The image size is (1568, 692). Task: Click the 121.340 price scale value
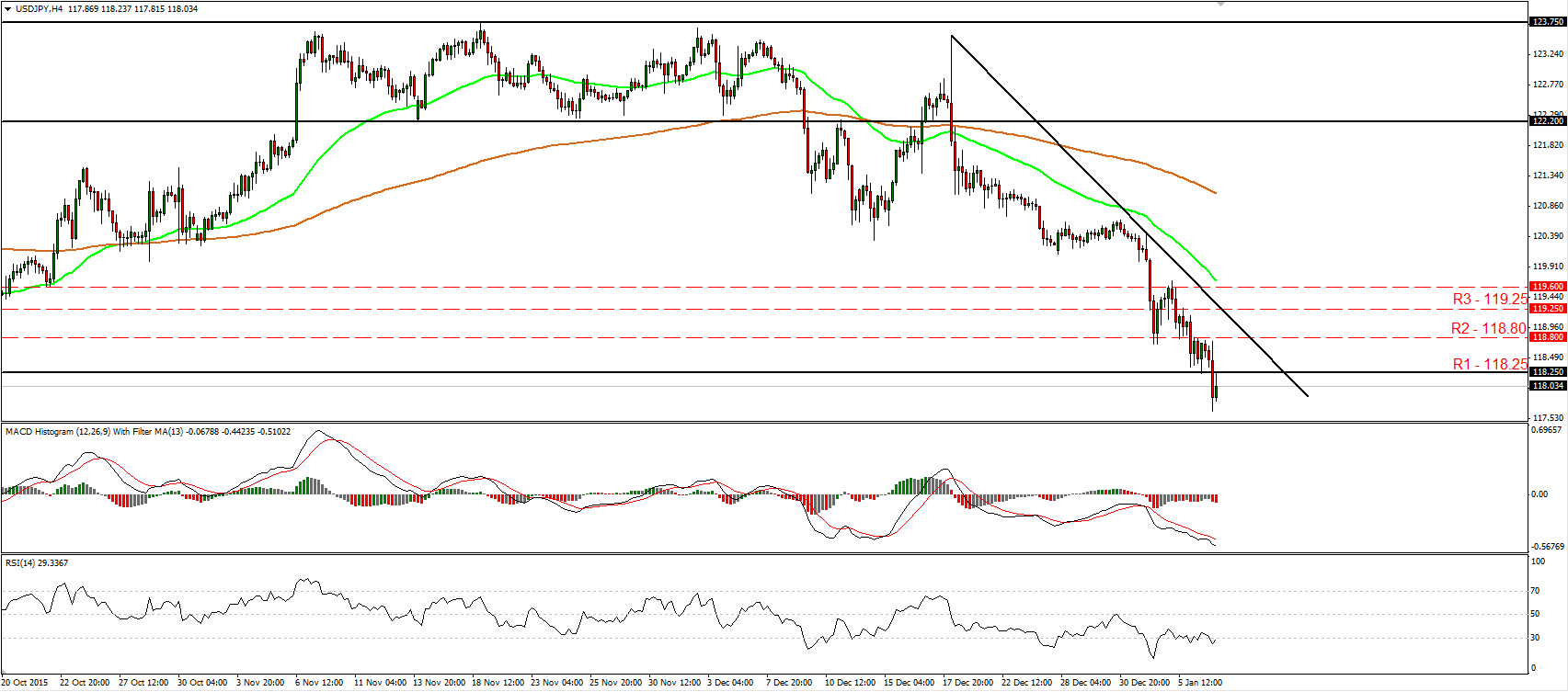pos(1549,175)
